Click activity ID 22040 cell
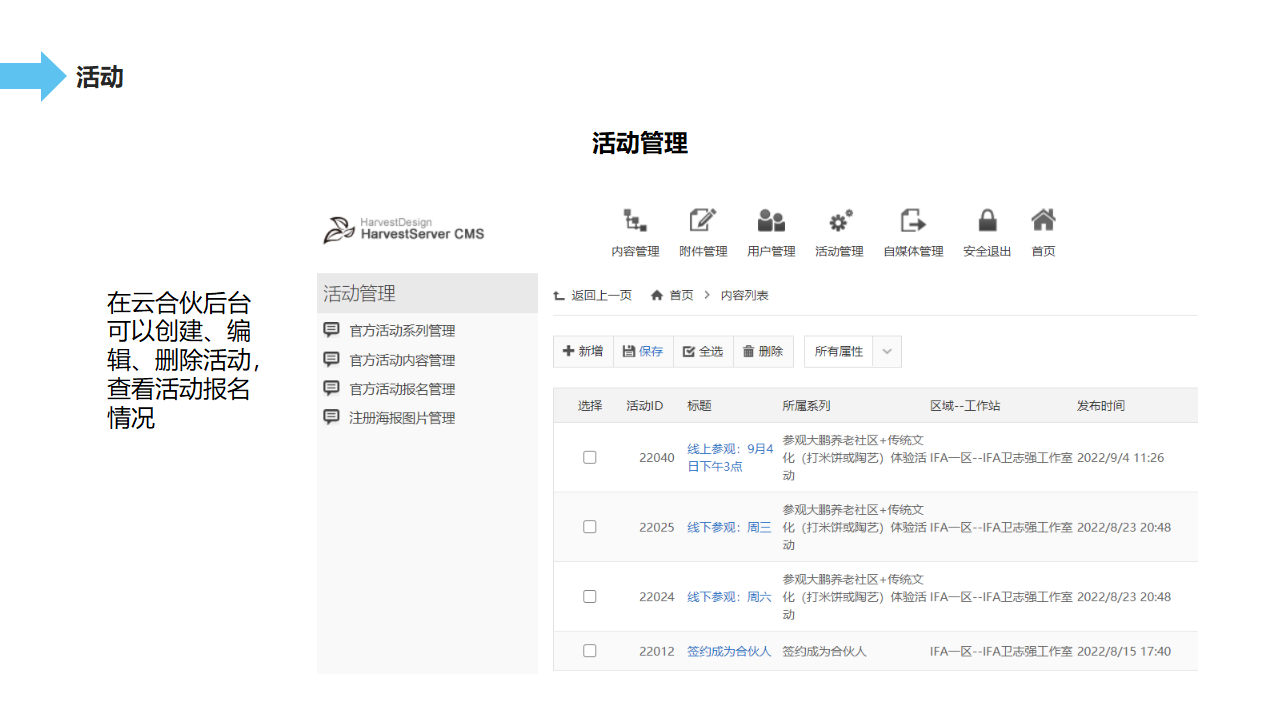Viewport: 1280px width, 720px height. pos(657,458)
